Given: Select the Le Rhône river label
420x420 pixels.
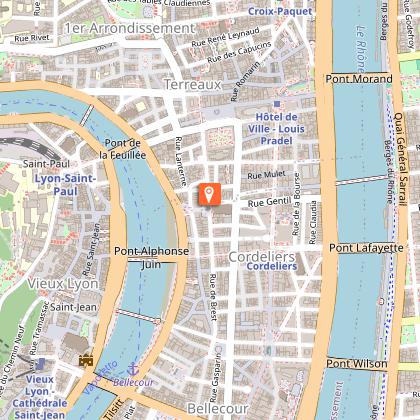Looking at the screenshot, I should coord(361,49).
